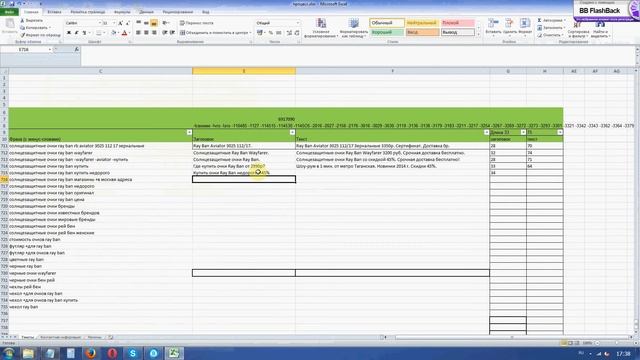The image size is (640, 360).
Task: Open filter dropdown for Заголовок column header
Action: point(292,132)
